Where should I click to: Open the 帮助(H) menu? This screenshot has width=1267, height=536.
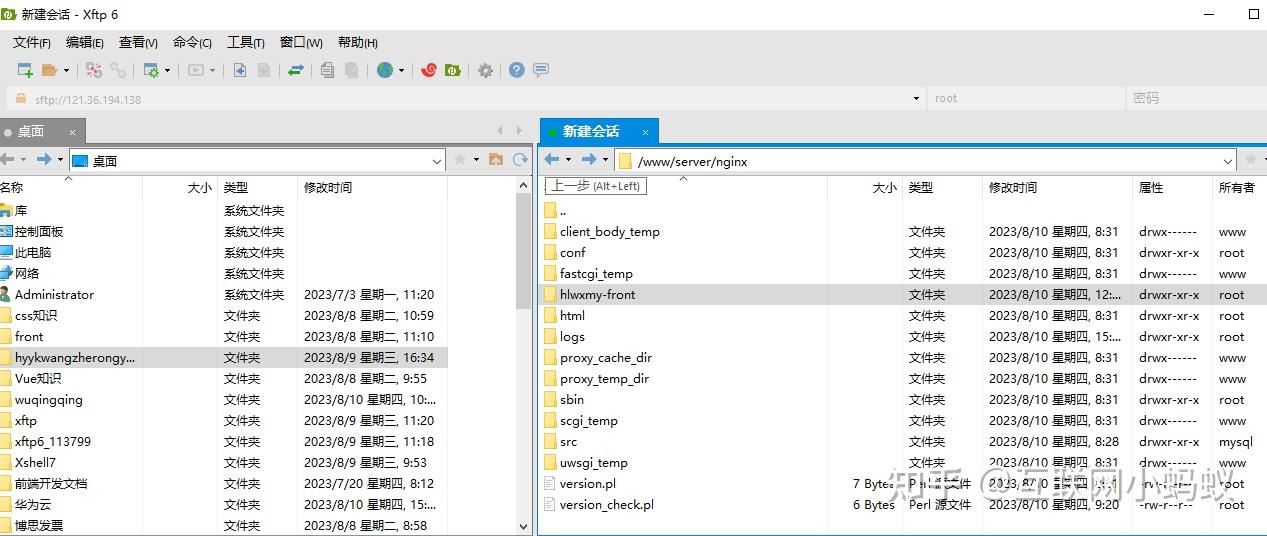point(358,42)
